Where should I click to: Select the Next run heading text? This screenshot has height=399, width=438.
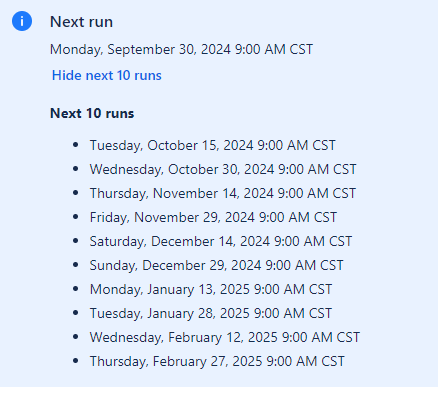(81, 22)
